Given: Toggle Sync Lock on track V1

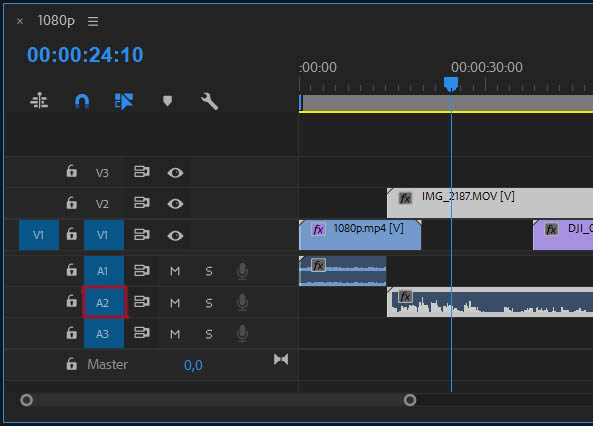Looking at the screenshot, I should coord(141,235).
